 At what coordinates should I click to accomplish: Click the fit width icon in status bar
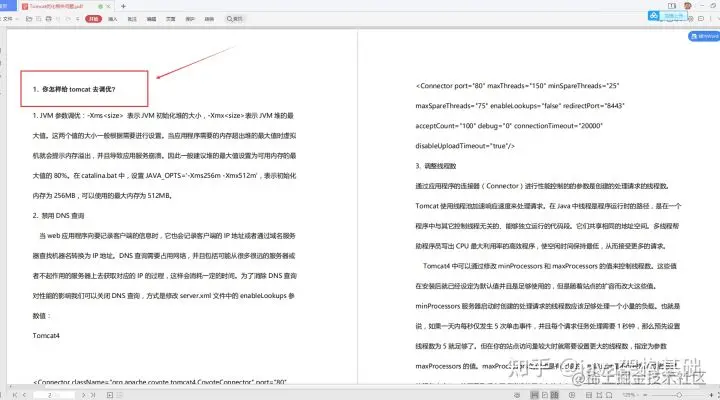589,395
